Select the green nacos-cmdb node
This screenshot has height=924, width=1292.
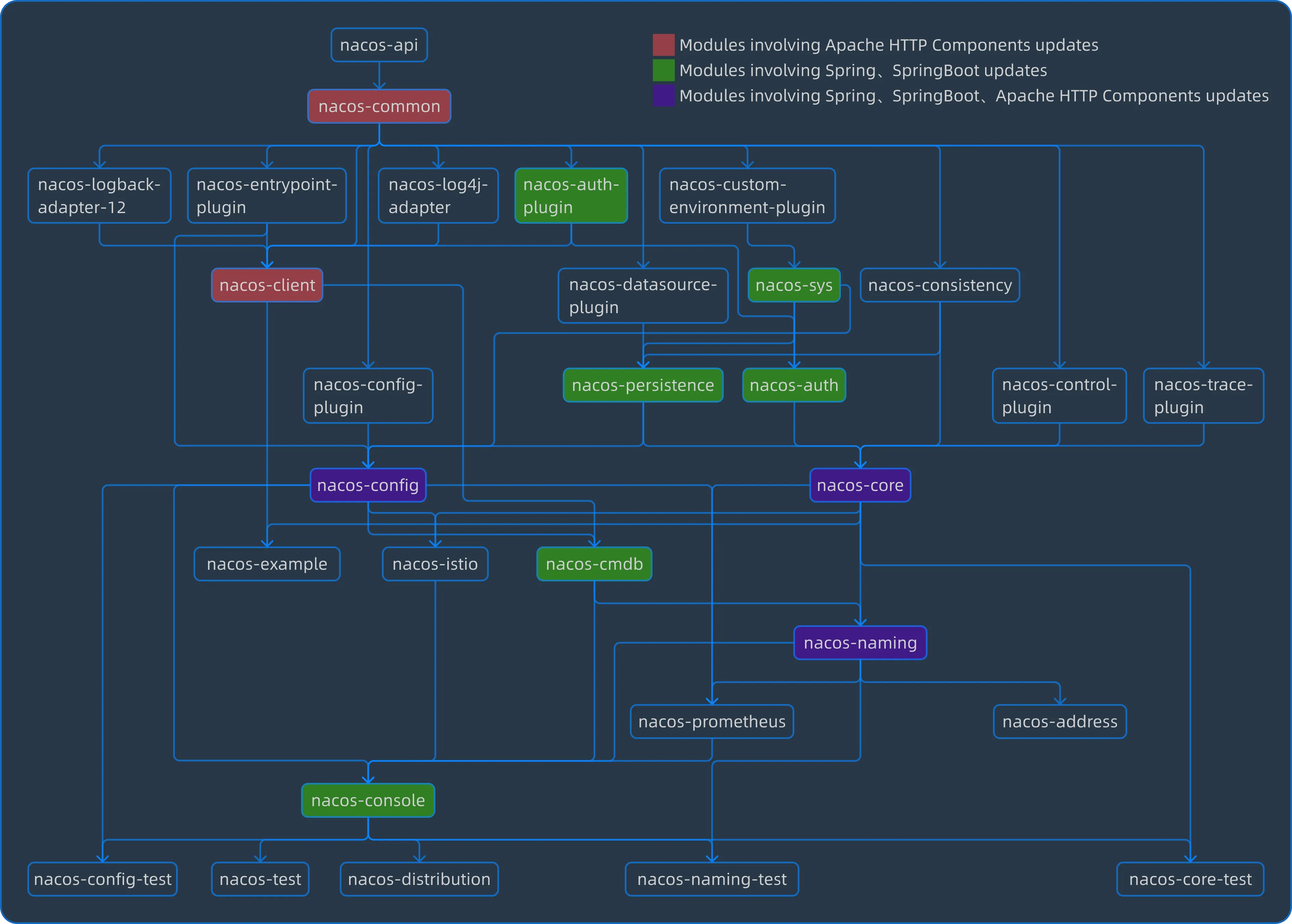click(x=594, y=564)
